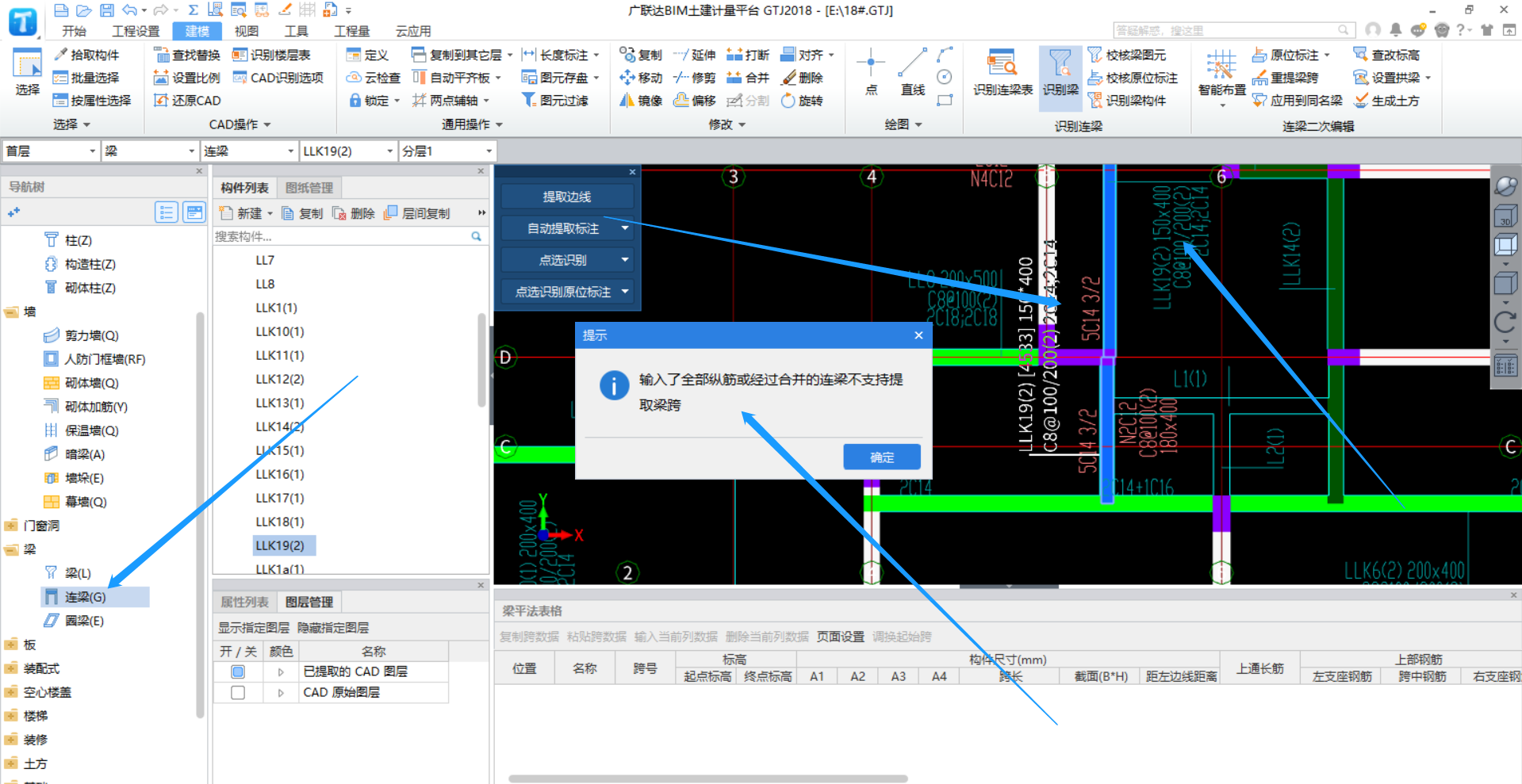Select the 移动 move tool
This screenshot has height=784, width=1522.
point(641,78)
